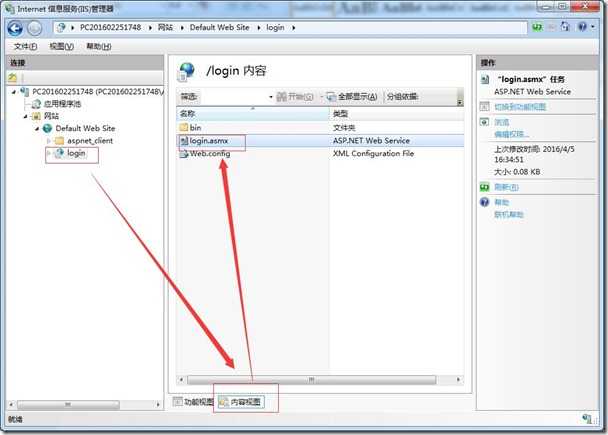
Task: Switch to the Content View tab
Action: (x=240, y=402)
